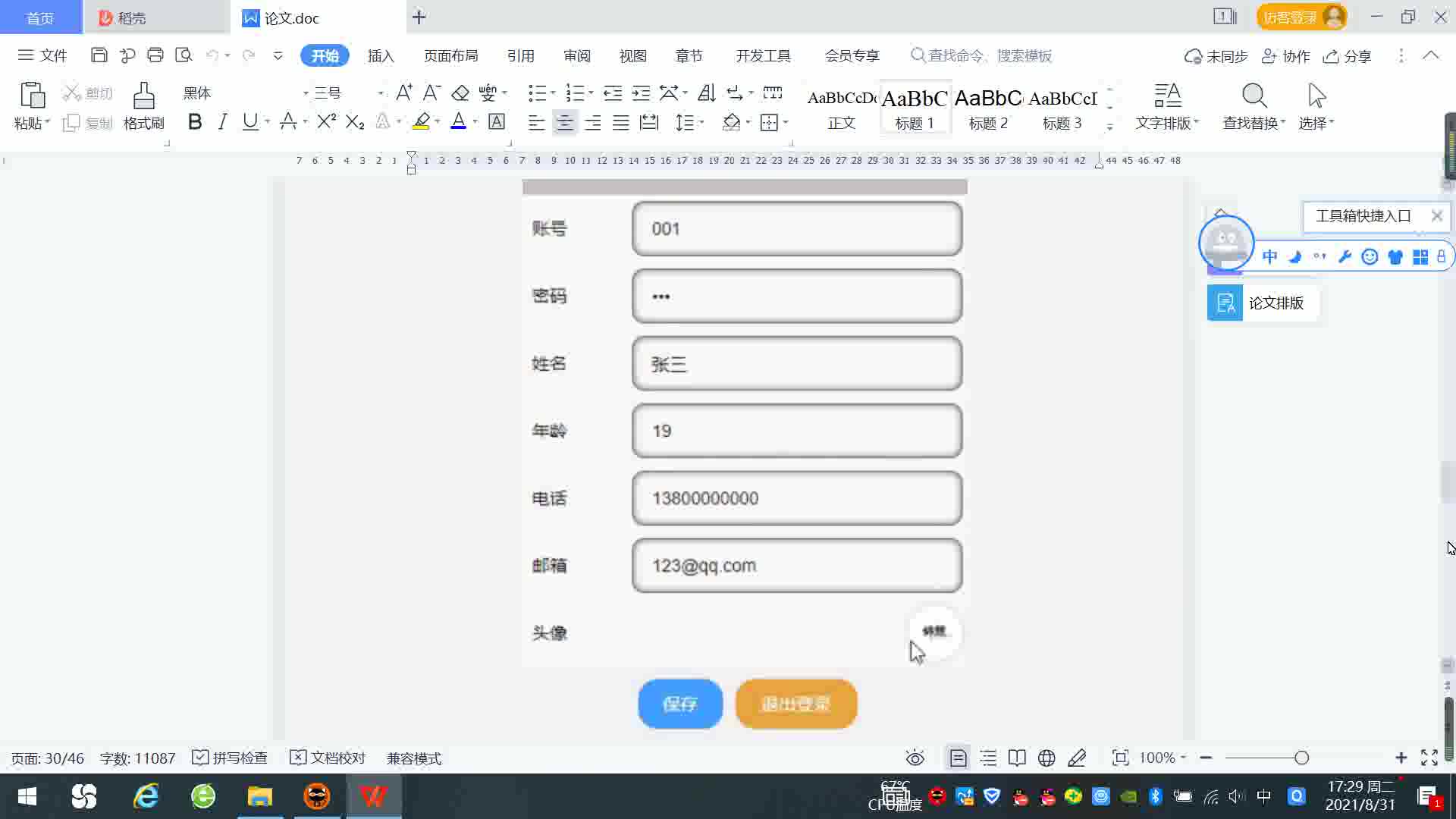1456x819 pixels.
Task: Click the 论文排版 (paper layout) button
Action: click(x=1263, y=303)
